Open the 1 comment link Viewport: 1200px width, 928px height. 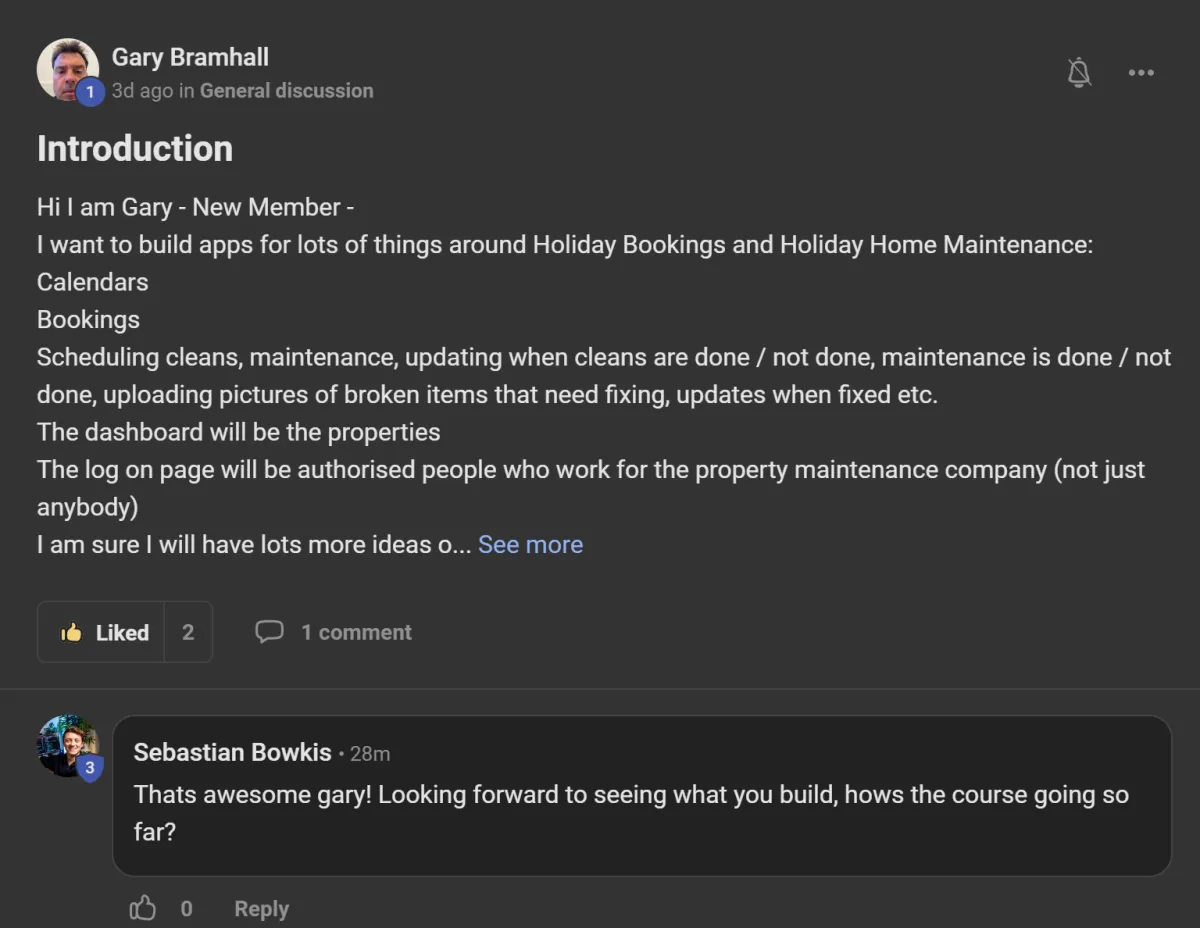tap(356, 632)
